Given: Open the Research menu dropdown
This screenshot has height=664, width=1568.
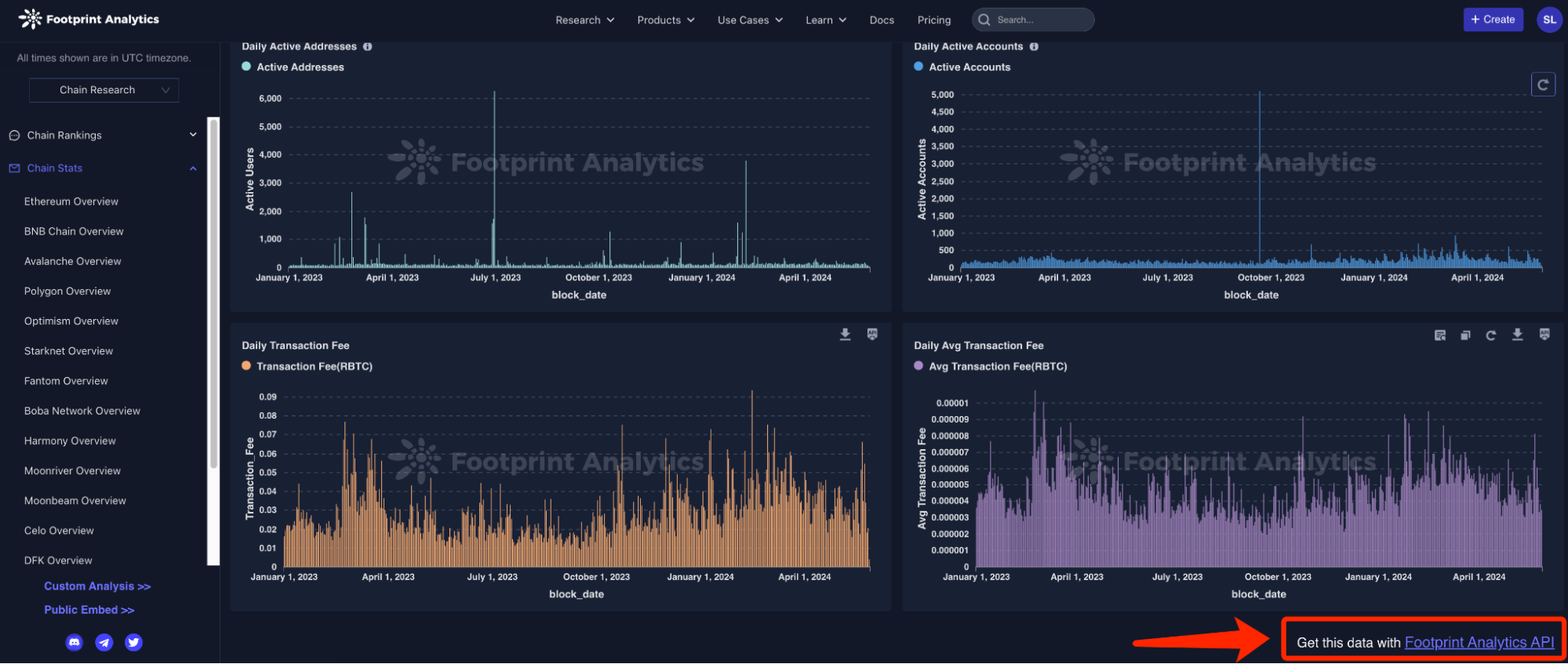Looking at the screenshot, I should pyautogui.click(x=585, y=20).
